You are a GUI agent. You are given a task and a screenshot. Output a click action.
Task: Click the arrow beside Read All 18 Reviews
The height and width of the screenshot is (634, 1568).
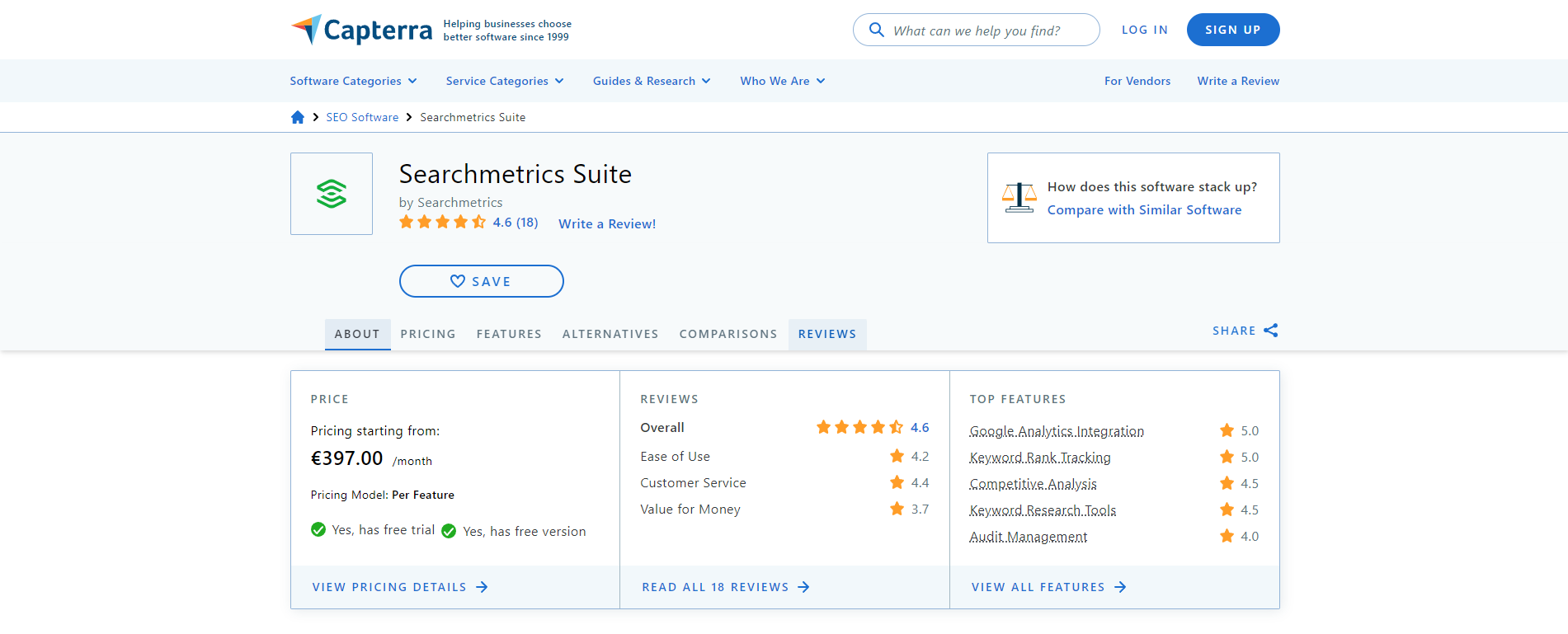pyautogui.click(x=804, y=587)
